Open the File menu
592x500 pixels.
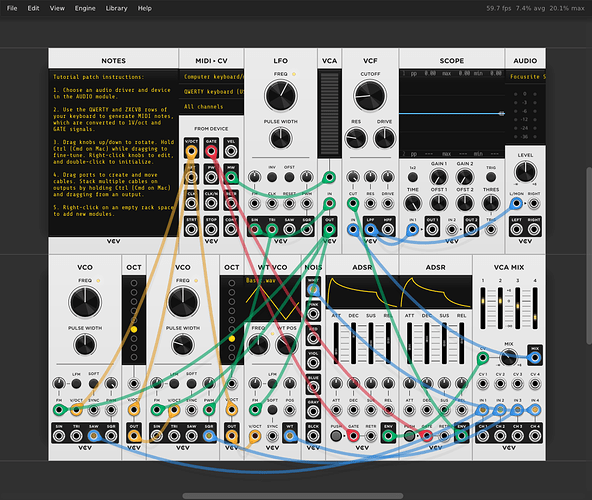click(x=12, y=8)
